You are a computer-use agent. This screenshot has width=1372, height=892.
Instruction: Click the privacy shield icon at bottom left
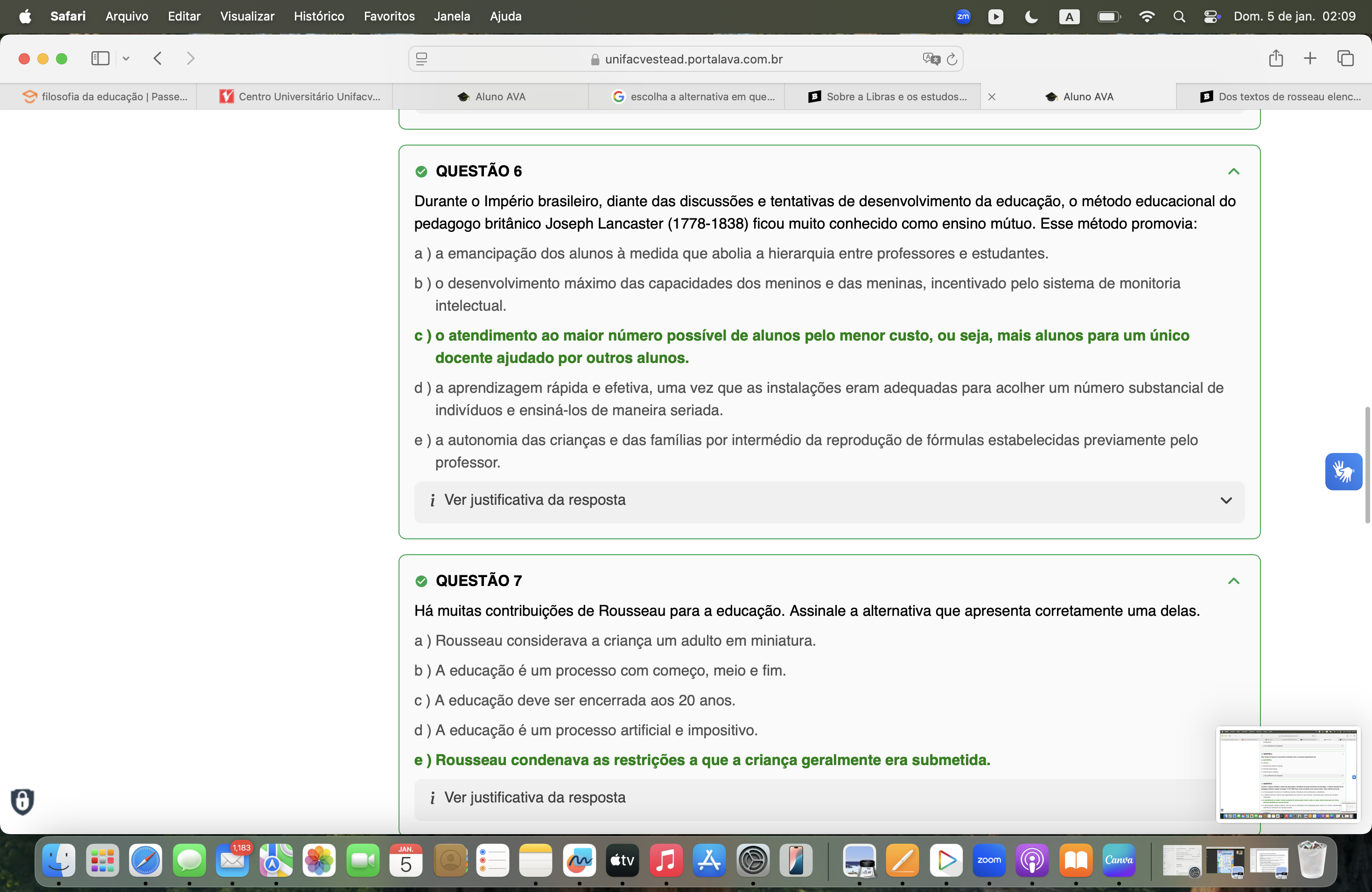click(22, 801)
